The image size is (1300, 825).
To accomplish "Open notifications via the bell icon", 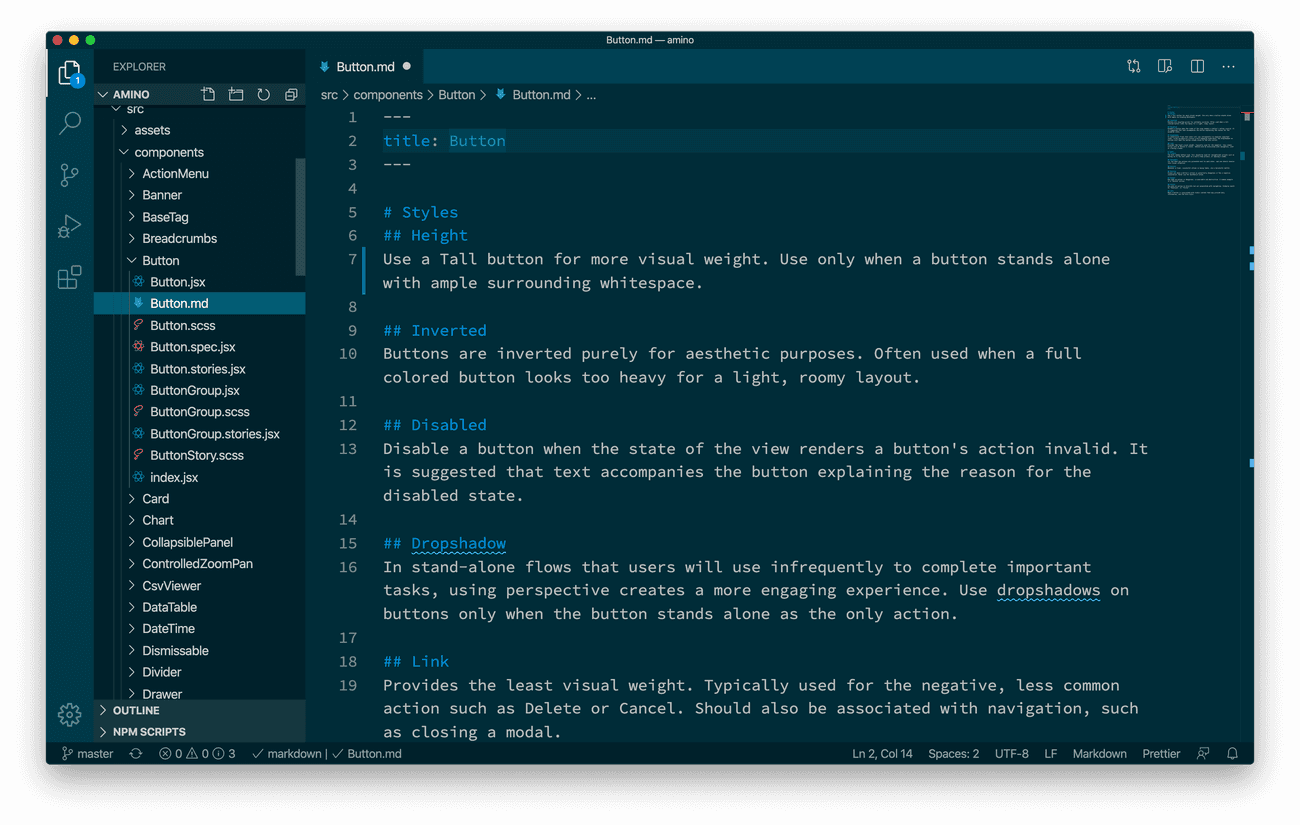I will (x=1232, y=753).
